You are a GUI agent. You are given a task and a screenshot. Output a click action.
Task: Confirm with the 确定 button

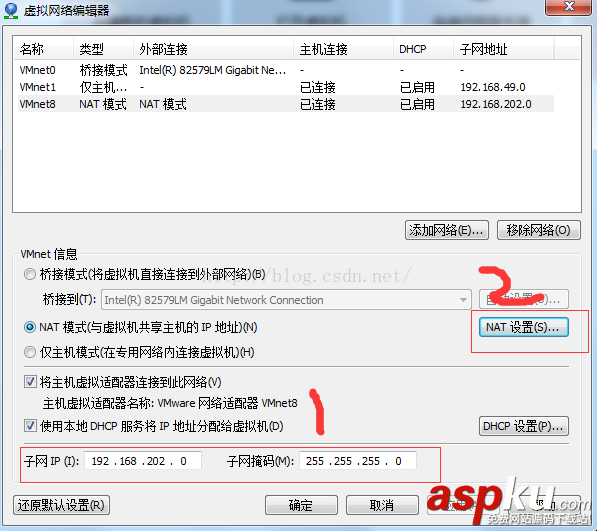(x=301, y=505)
